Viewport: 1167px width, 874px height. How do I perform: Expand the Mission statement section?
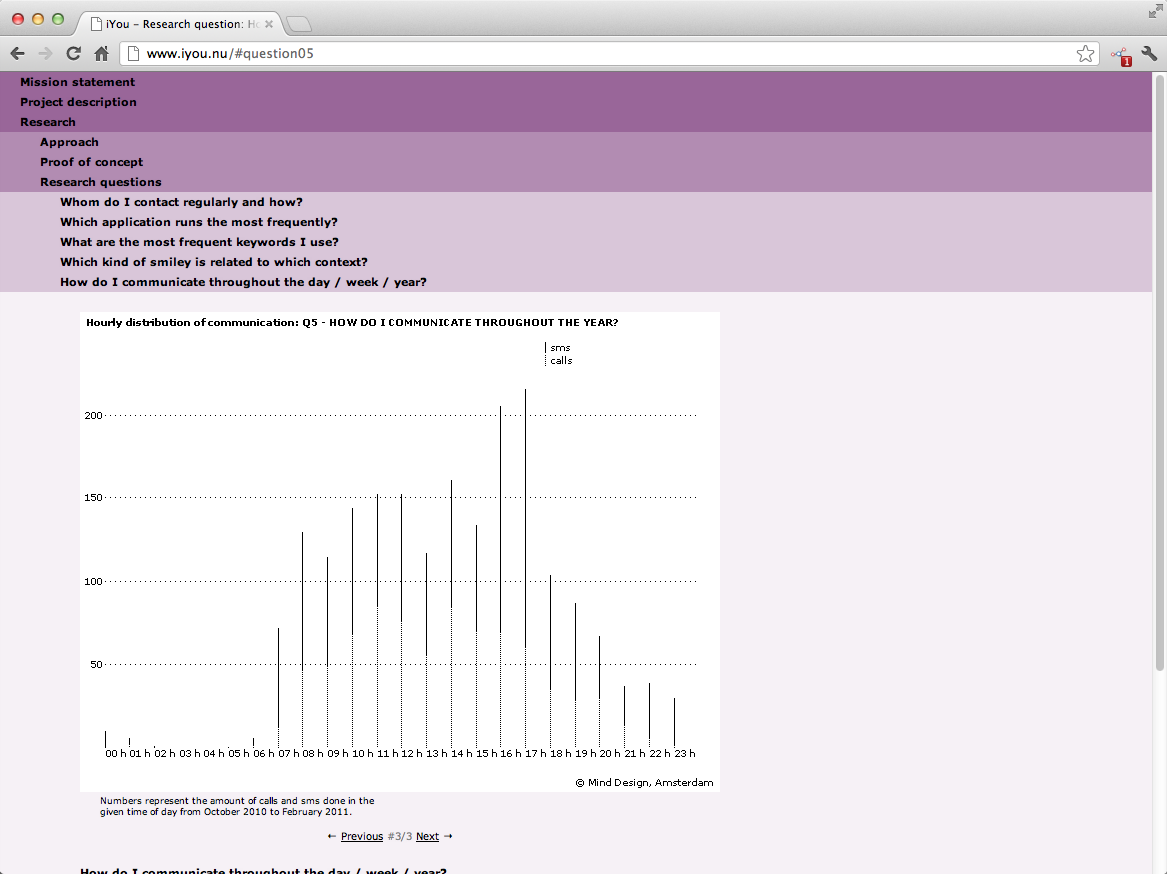click(x=77, y=82)
